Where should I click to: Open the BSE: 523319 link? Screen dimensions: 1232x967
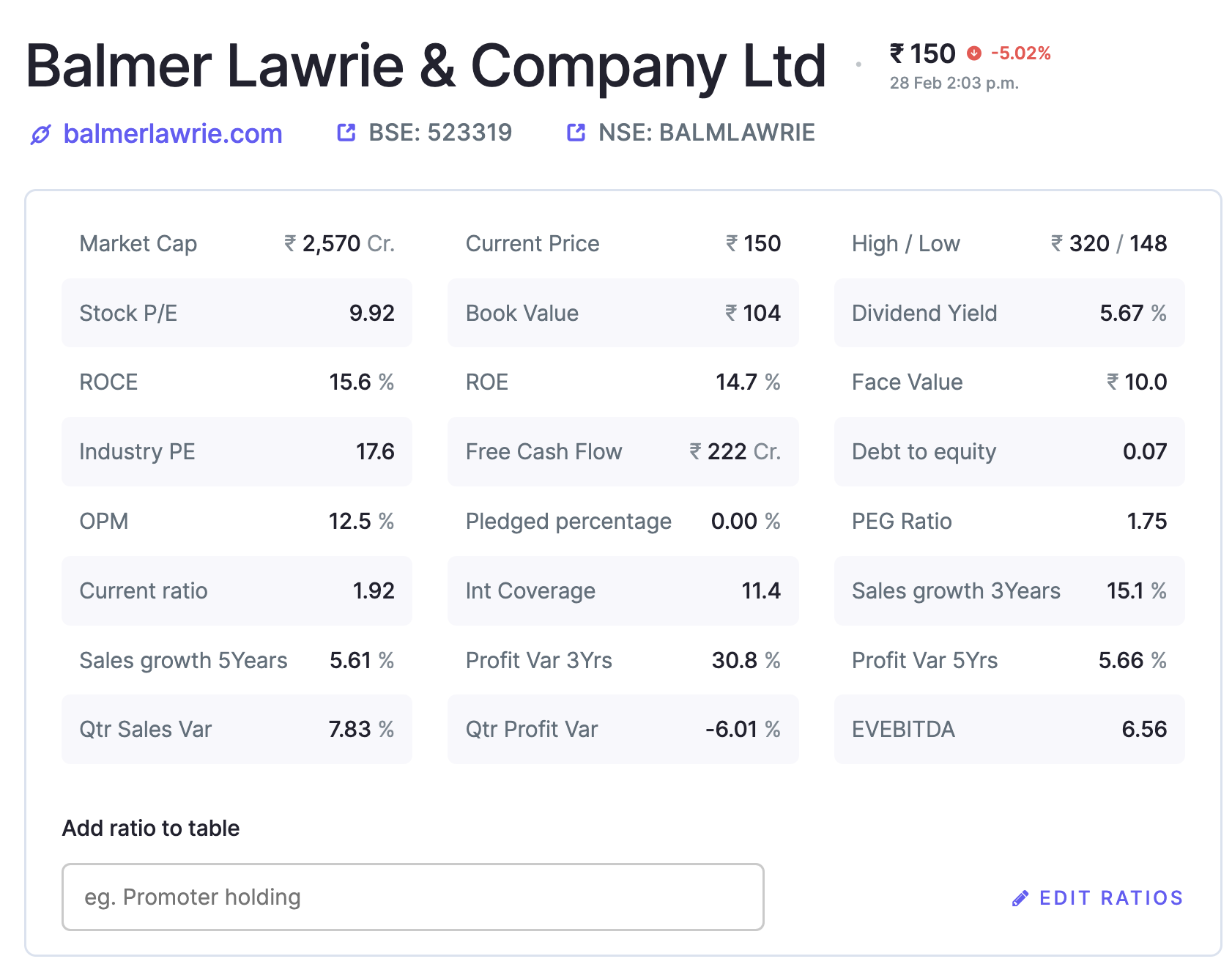pos(440,133)
